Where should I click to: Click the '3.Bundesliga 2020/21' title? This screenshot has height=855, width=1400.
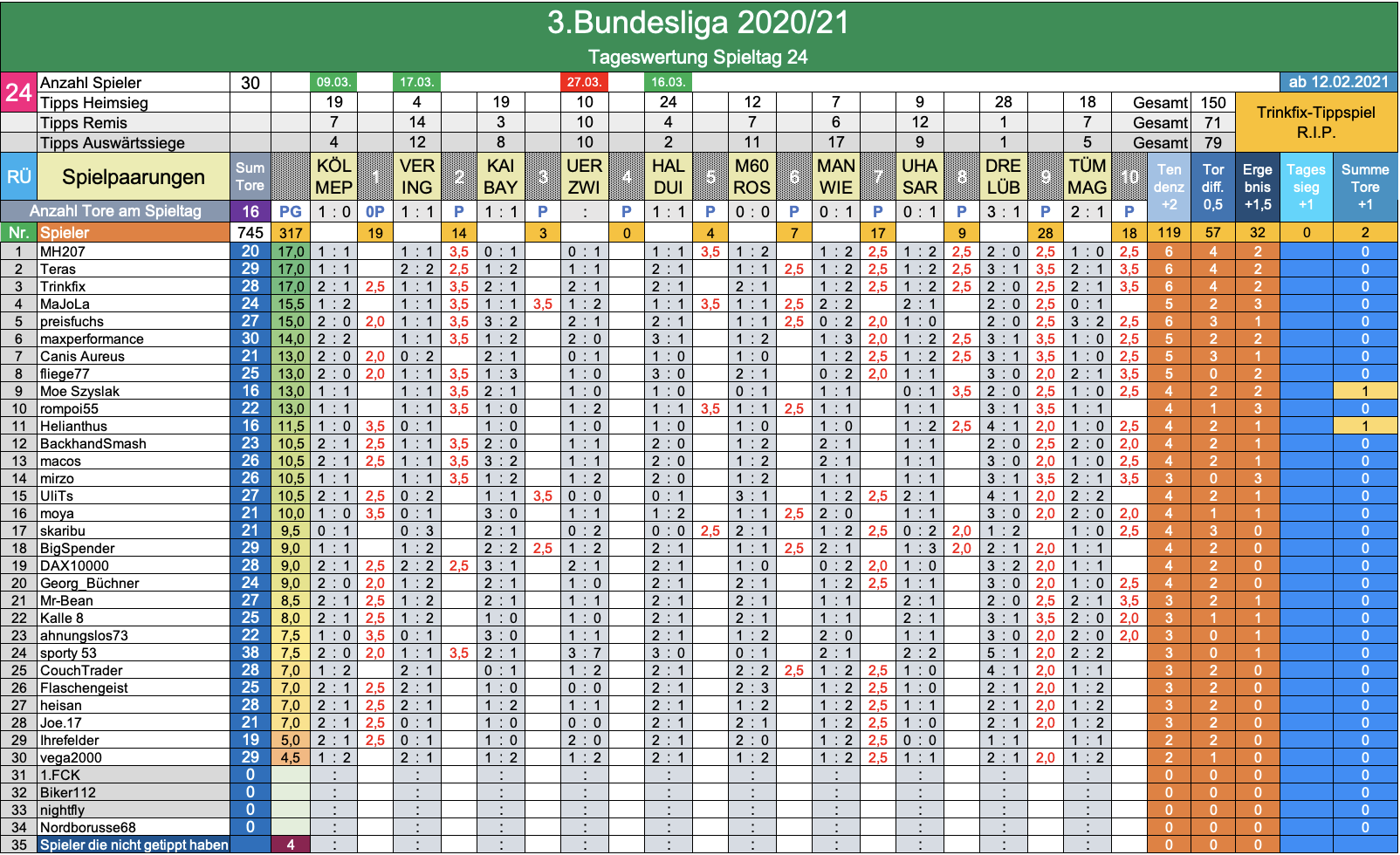click(x=698, y=23)
